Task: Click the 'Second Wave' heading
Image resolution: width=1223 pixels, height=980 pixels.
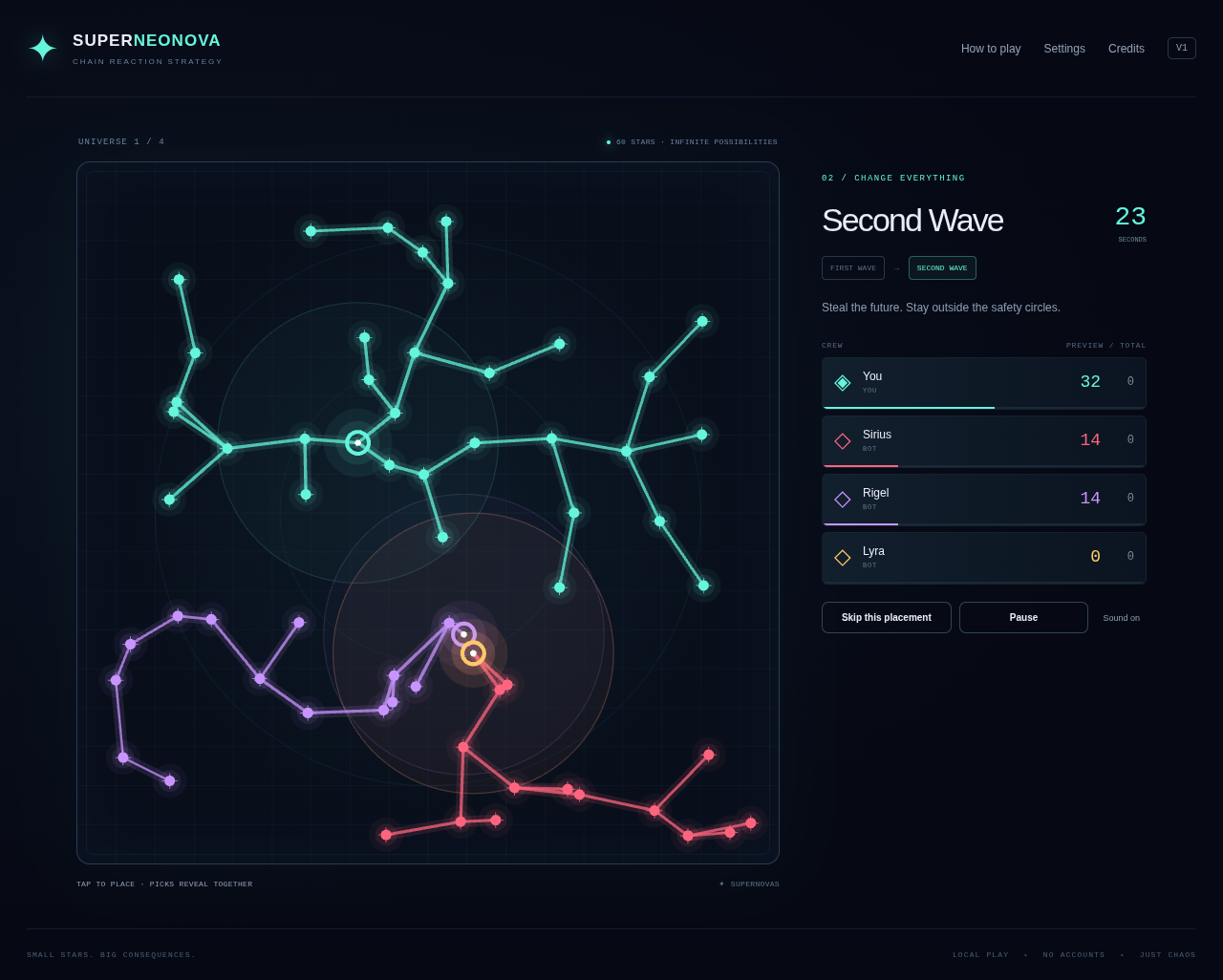Action: [x=912, y=221]
